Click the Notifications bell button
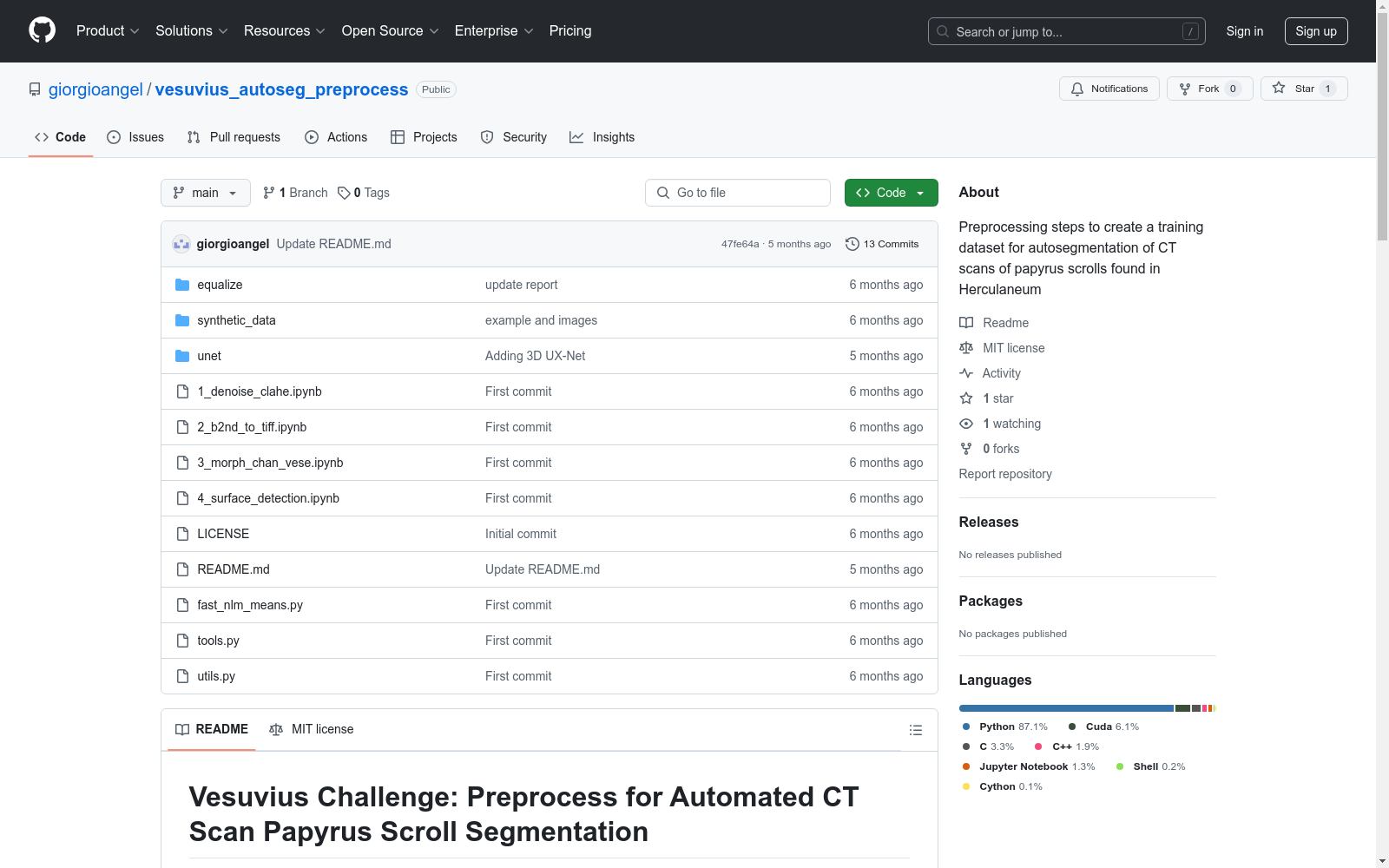The image size is (1389, 868). 1109,89
